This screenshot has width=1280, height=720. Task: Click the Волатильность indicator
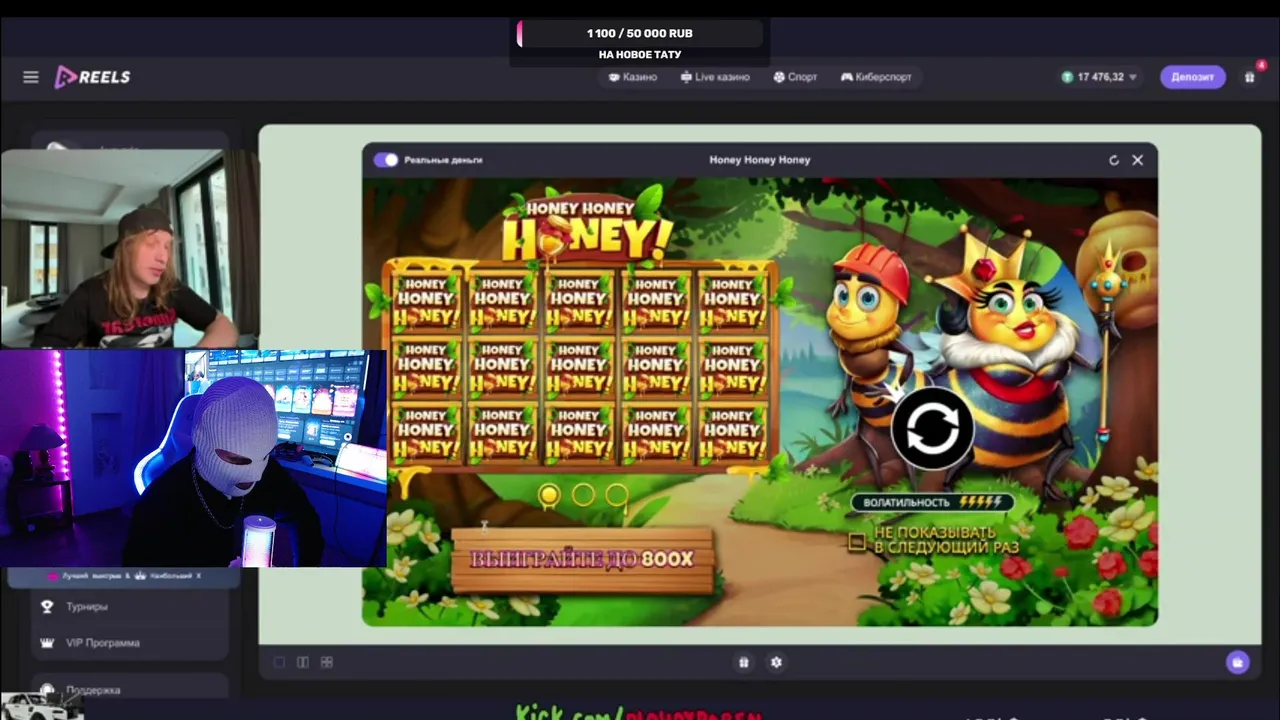(932, 502)
